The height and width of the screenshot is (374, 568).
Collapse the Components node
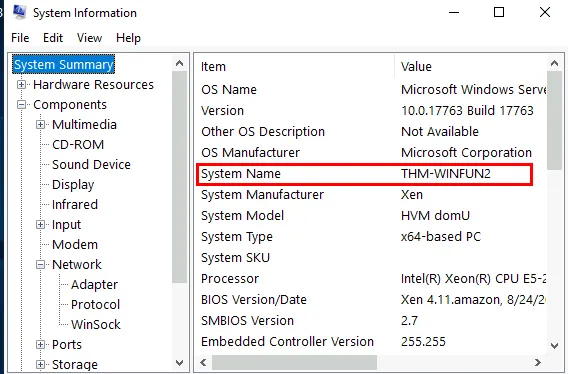[x=21, y=104]
